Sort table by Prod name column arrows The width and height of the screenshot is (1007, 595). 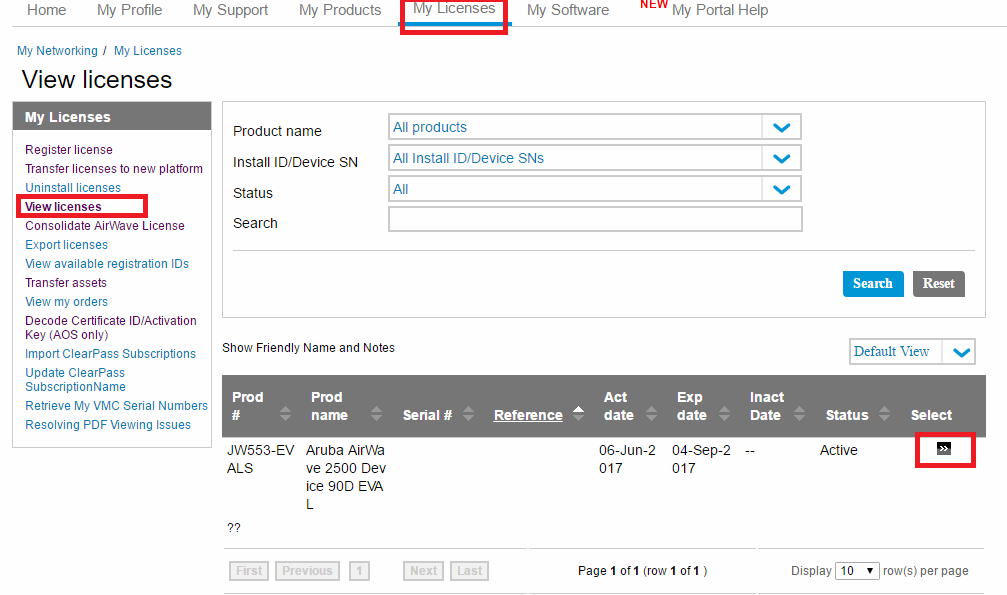376,414
